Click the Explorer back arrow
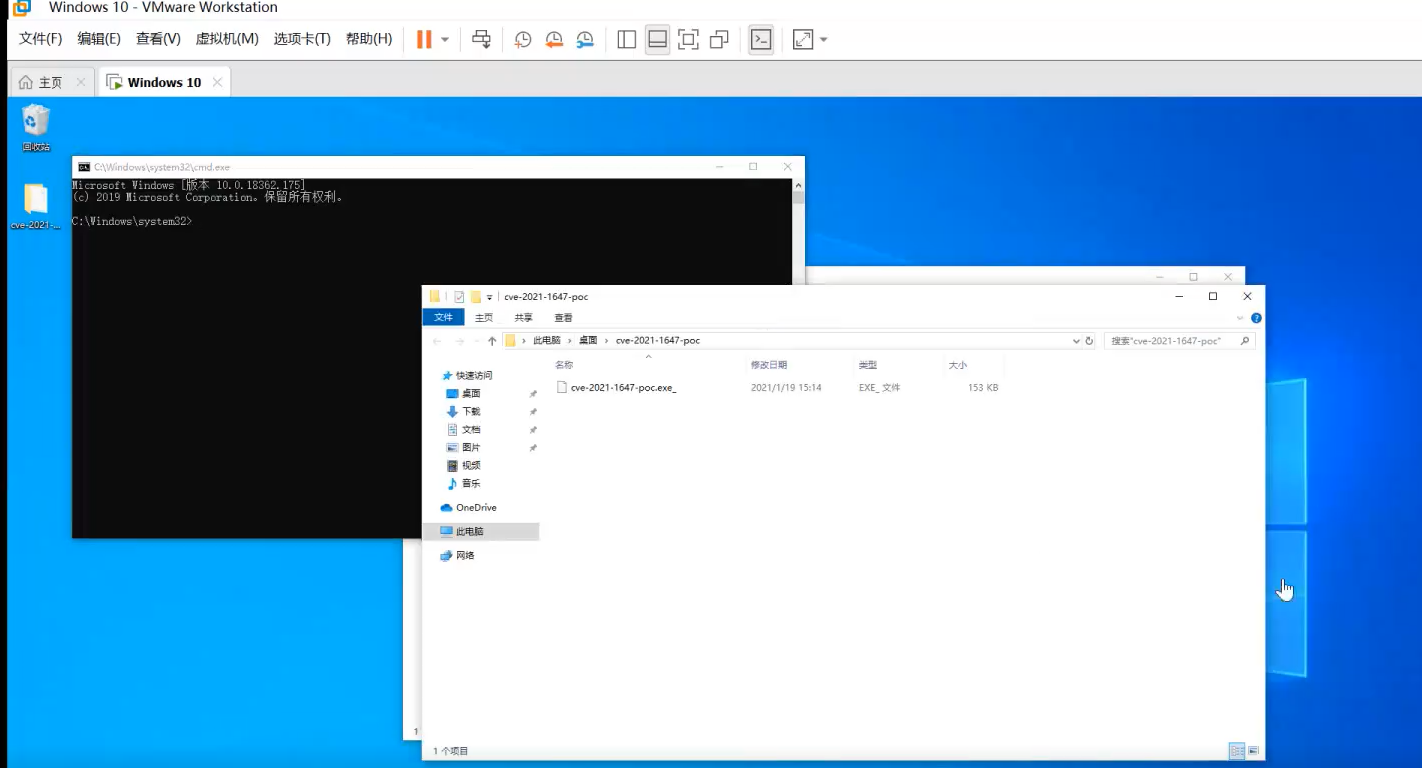This screenshot has width=1422, height=768. pyautogui.click(x=437, y=341)
